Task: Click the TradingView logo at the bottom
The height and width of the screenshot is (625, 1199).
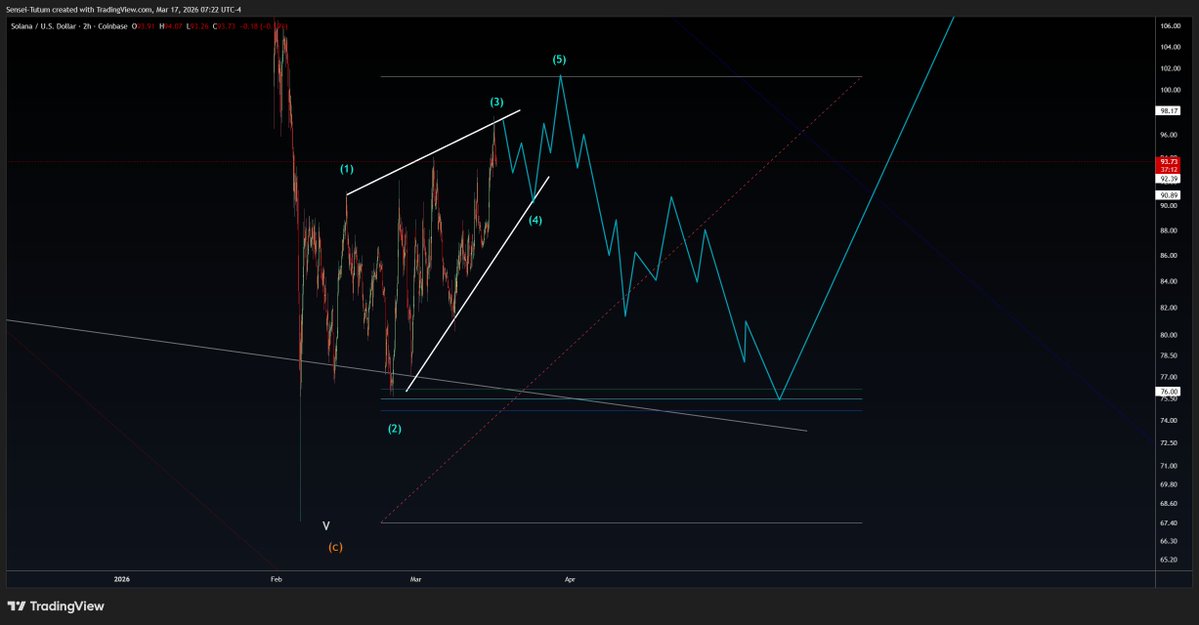Action: [55, 607]
